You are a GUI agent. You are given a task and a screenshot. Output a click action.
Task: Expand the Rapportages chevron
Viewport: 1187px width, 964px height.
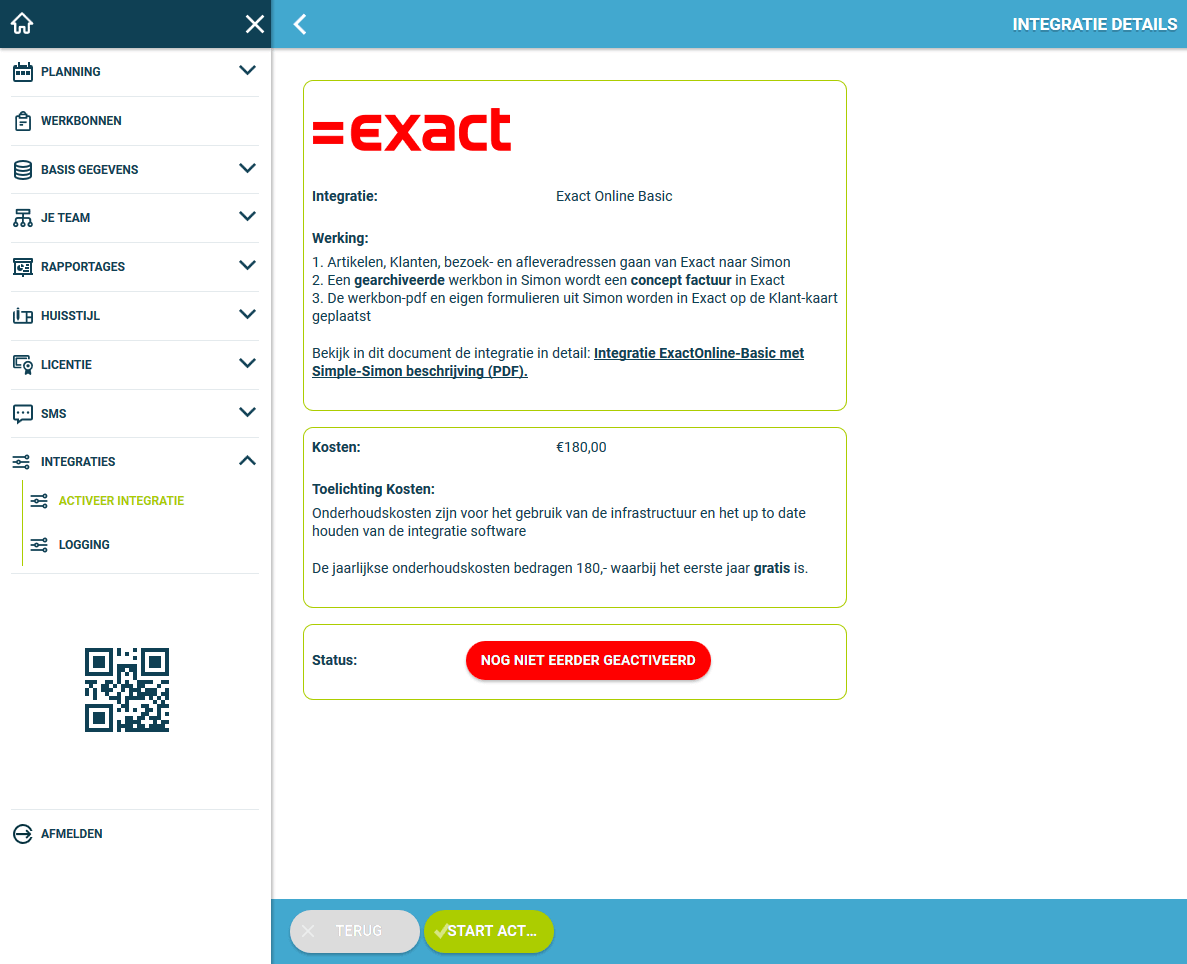coord(247,265)
